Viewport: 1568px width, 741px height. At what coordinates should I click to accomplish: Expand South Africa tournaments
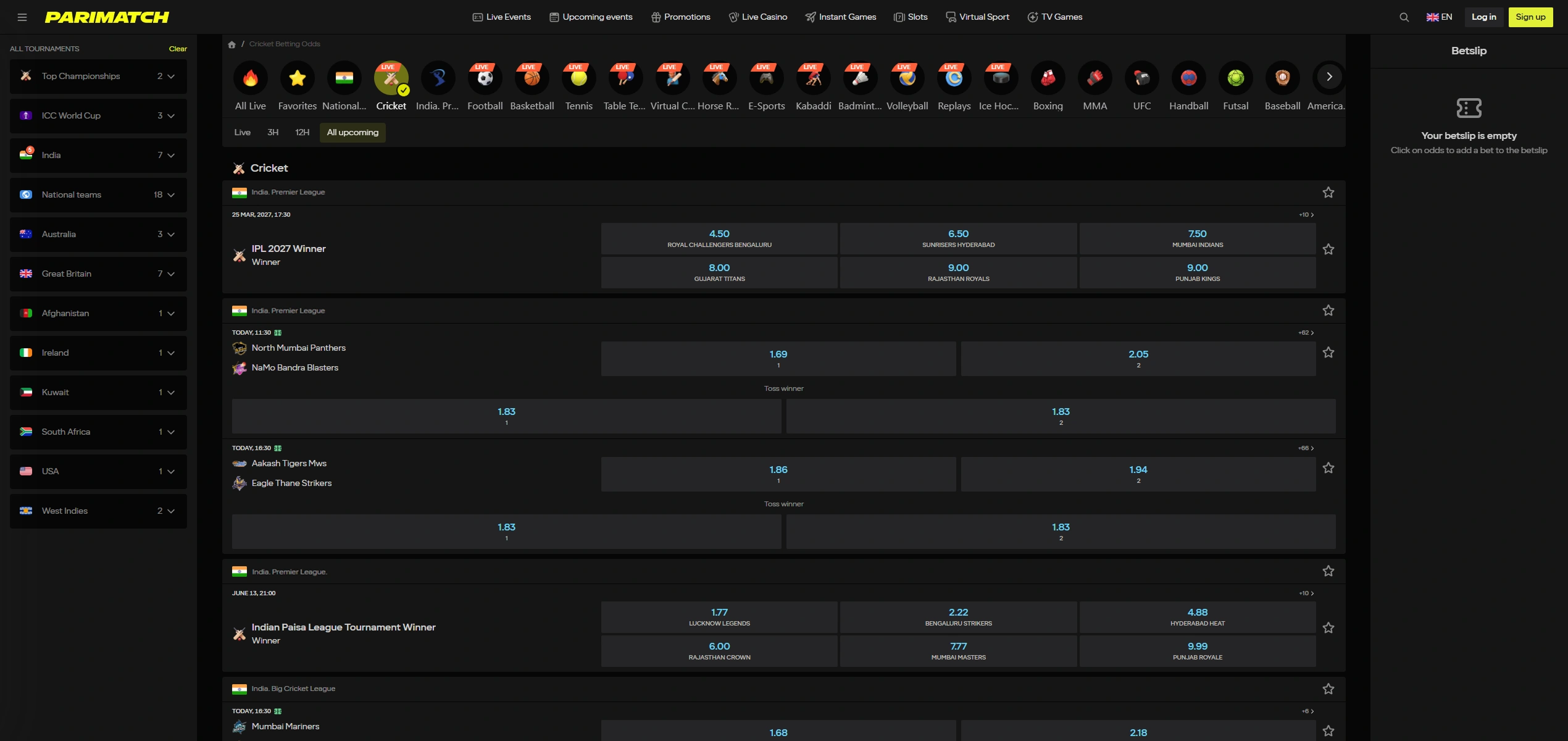(98, 432)
